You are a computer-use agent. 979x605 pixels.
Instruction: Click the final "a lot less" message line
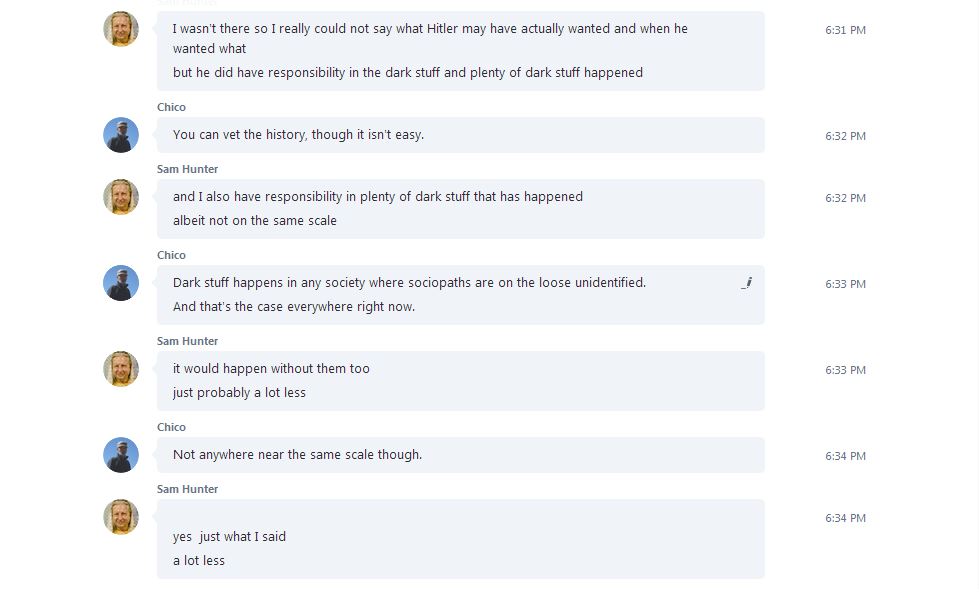pyautogui.click(x=199, y=561)
